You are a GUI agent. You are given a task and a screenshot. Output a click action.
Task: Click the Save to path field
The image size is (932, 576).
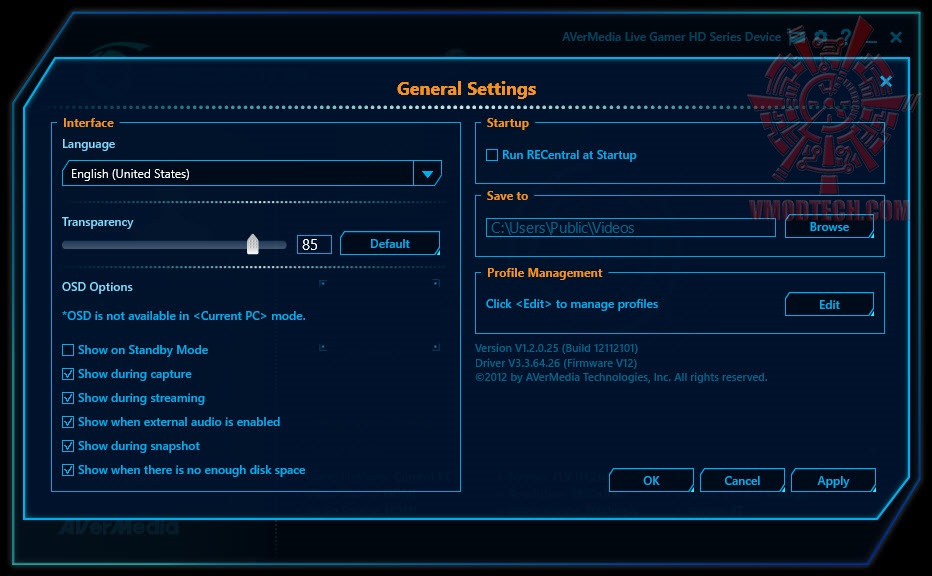[x=631, y=228]
